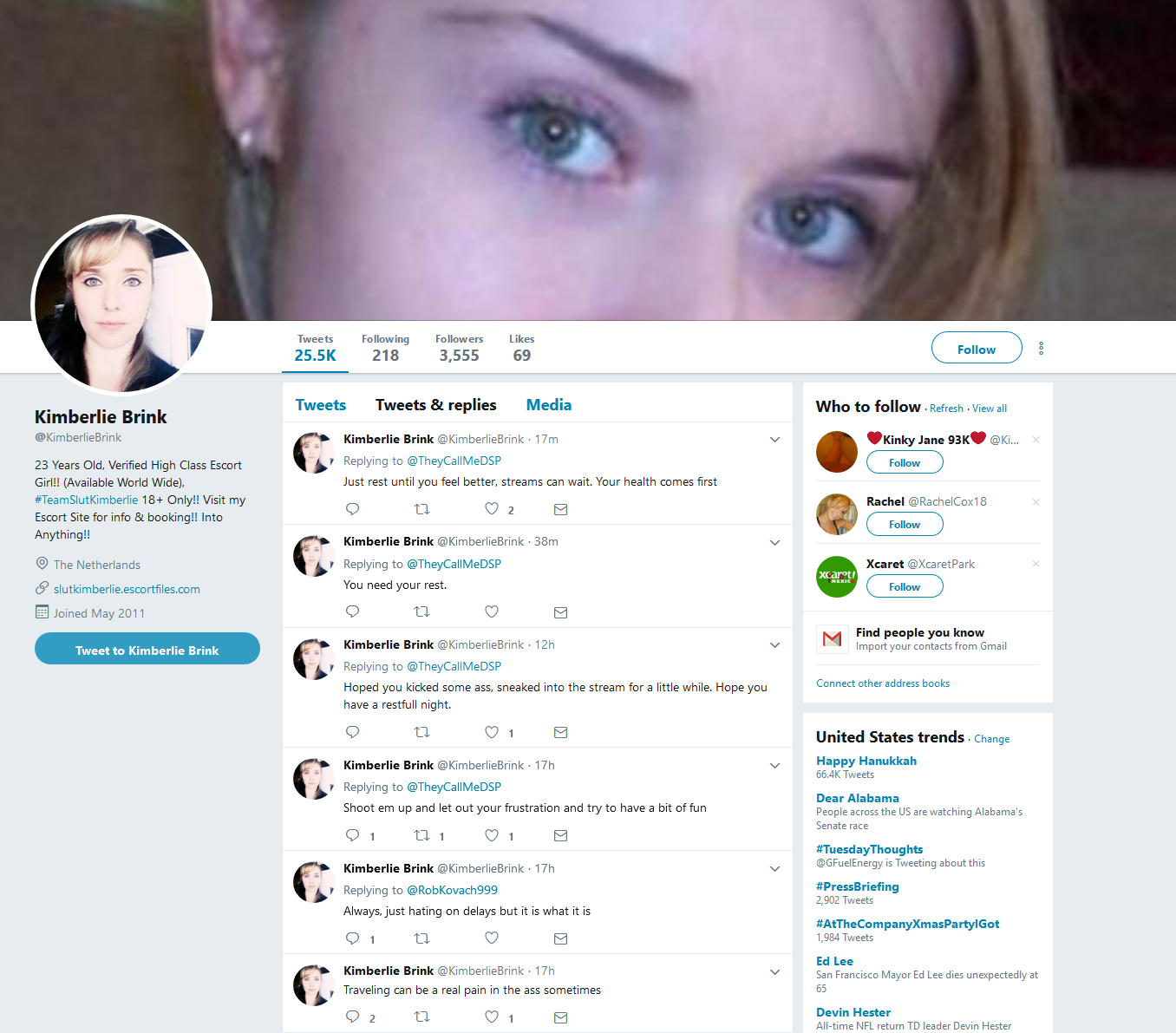Image resolution: width=1176 pixels, height=1033 pixels.
Task: Retweet the 'Traveling can be a real pain' tweet
Action: pos(422,1017)
